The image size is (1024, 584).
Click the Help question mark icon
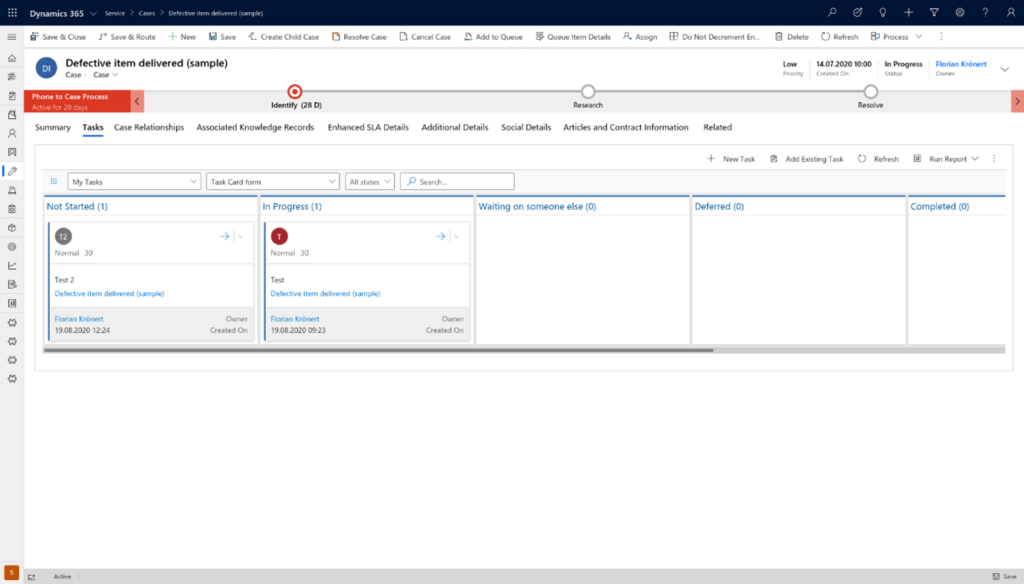coord(985,12)
